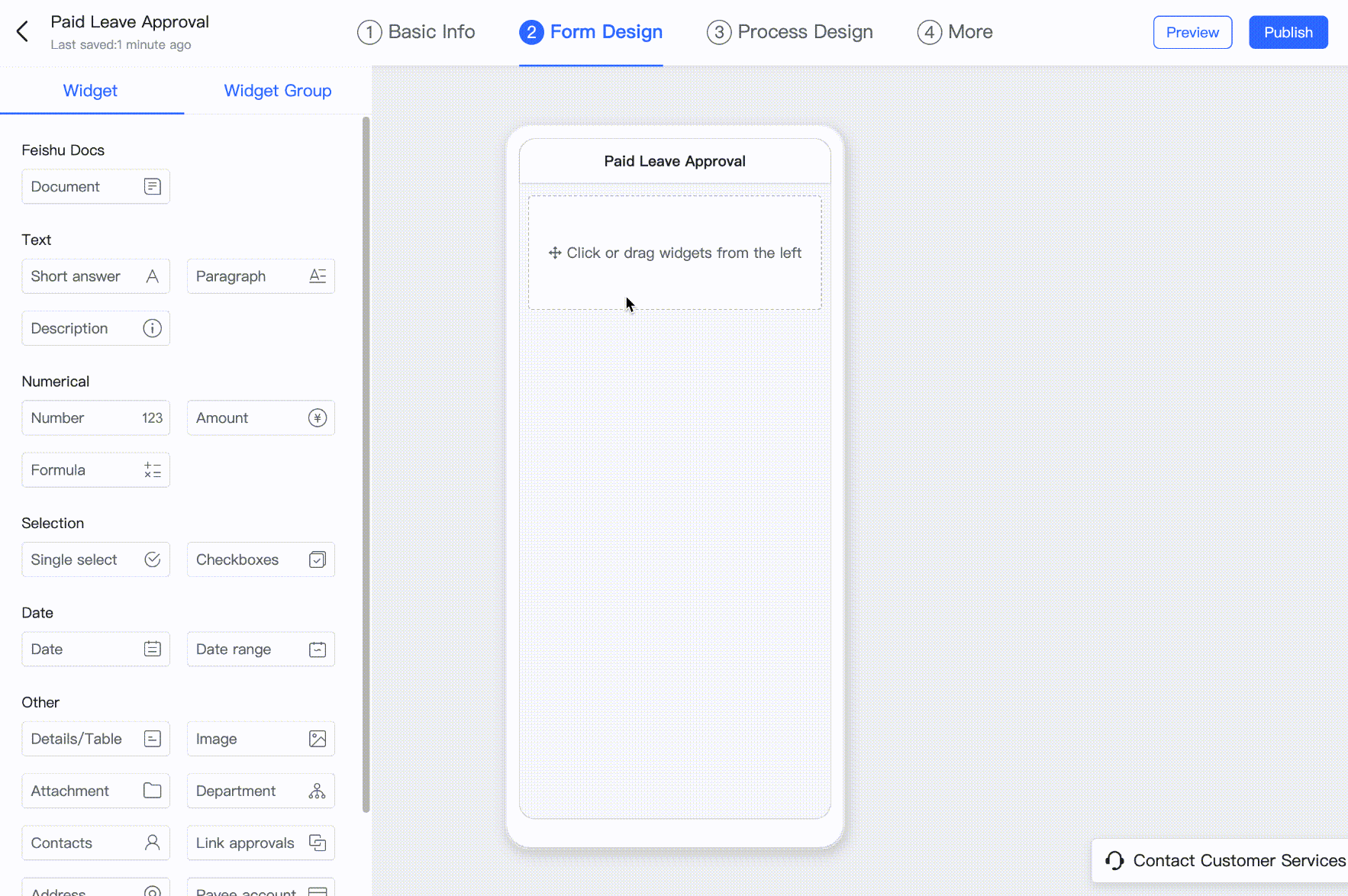Insert the Image widget

pyautogui.click(x=260, y=739)
